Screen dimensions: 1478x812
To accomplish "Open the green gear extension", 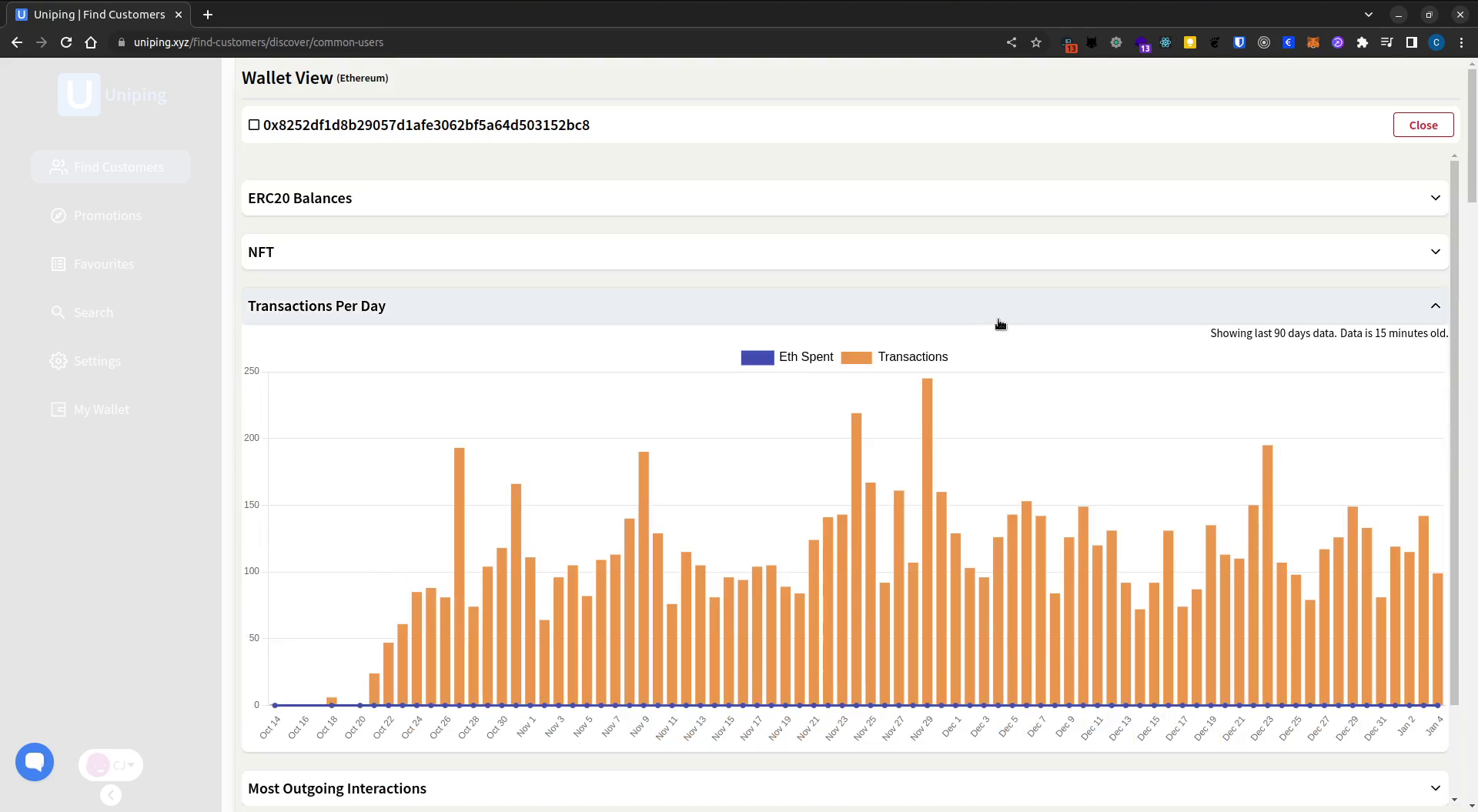I will (x=1116, y=42).
